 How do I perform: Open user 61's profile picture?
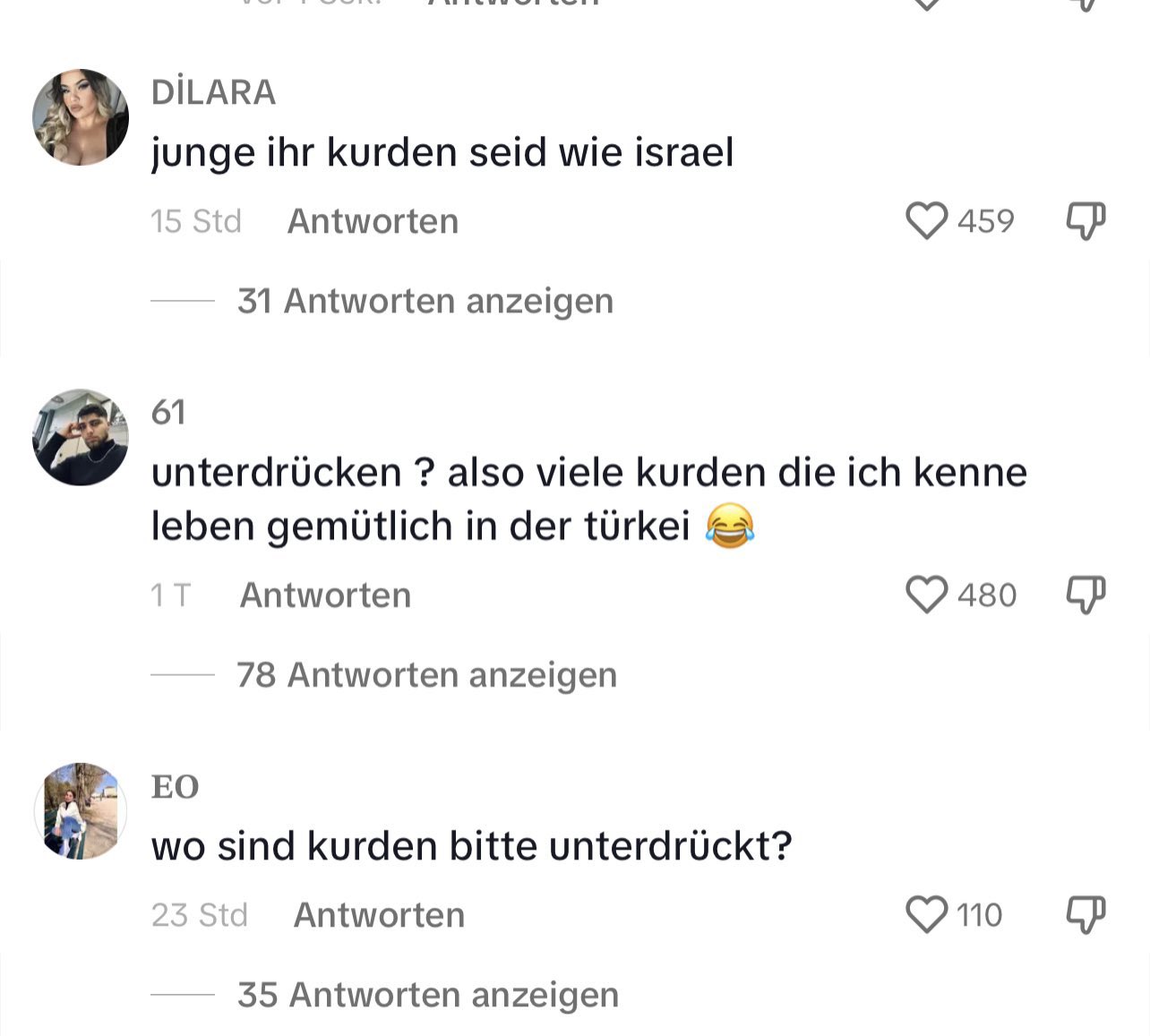(81, 437)
